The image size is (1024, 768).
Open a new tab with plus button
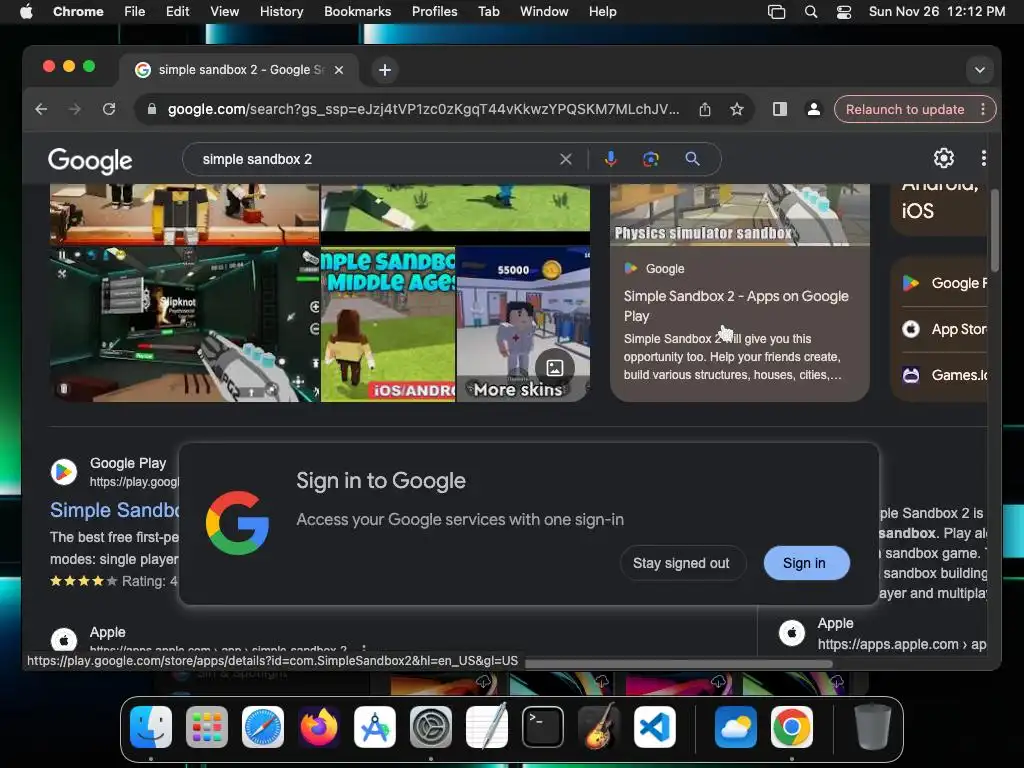coord(385,70)
